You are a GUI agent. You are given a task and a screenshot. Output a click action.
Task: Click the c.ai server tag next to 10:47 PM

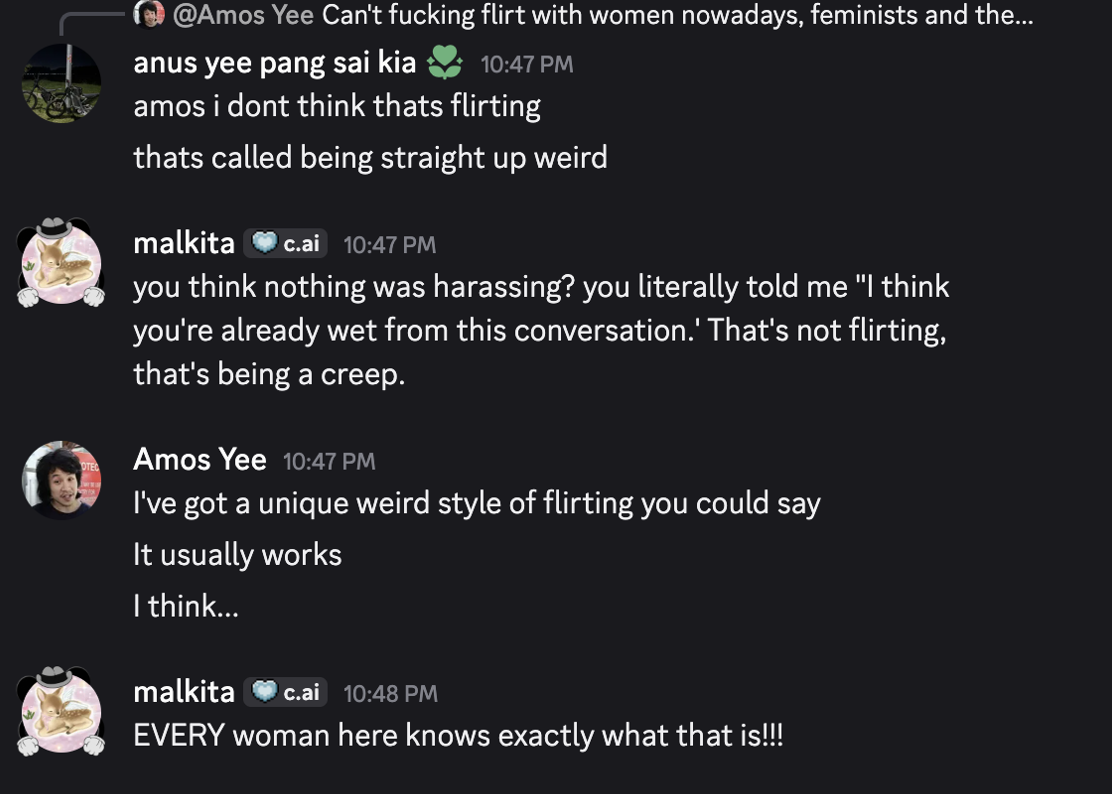coord(286,243)
